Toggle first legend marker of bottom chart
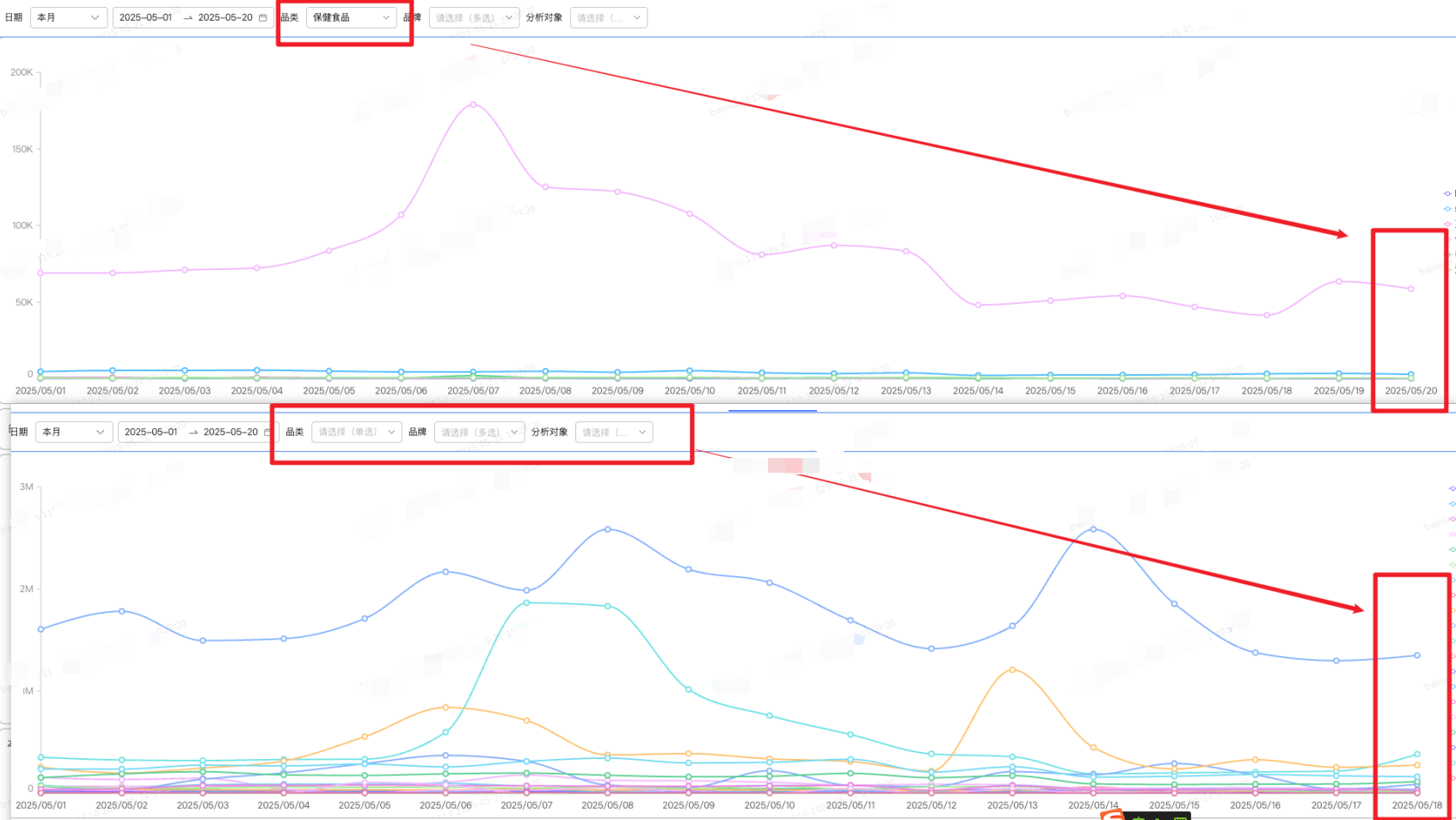 click(x=1452, y=488)
